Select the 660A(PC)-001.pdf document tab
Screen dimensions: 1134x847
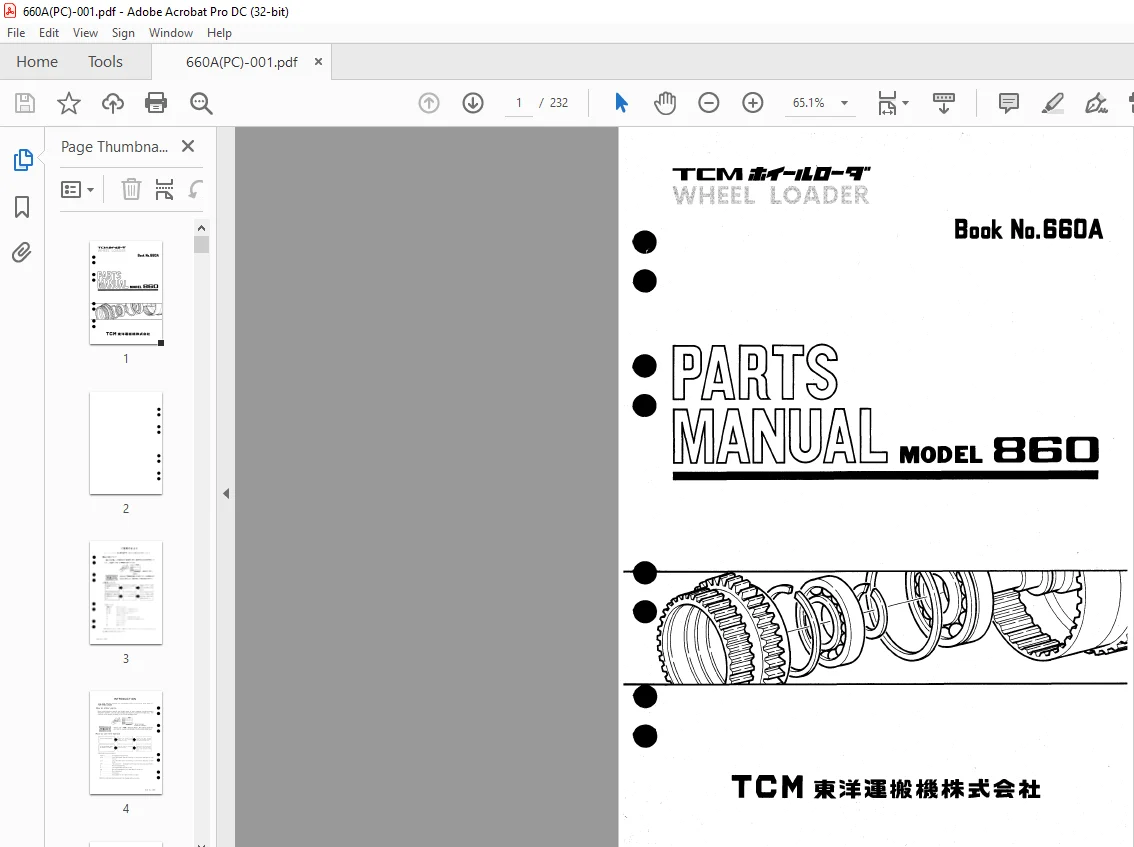click(242, 62)
